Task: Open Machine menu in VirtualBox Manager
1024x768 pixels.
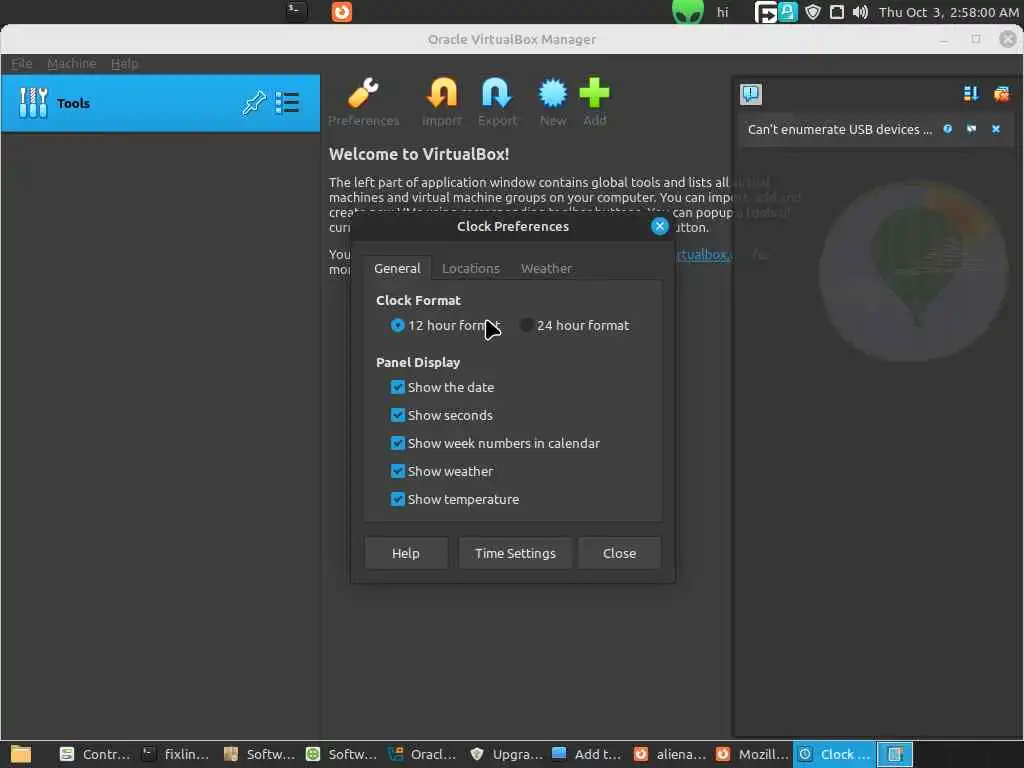Action: tap(72, 63)
